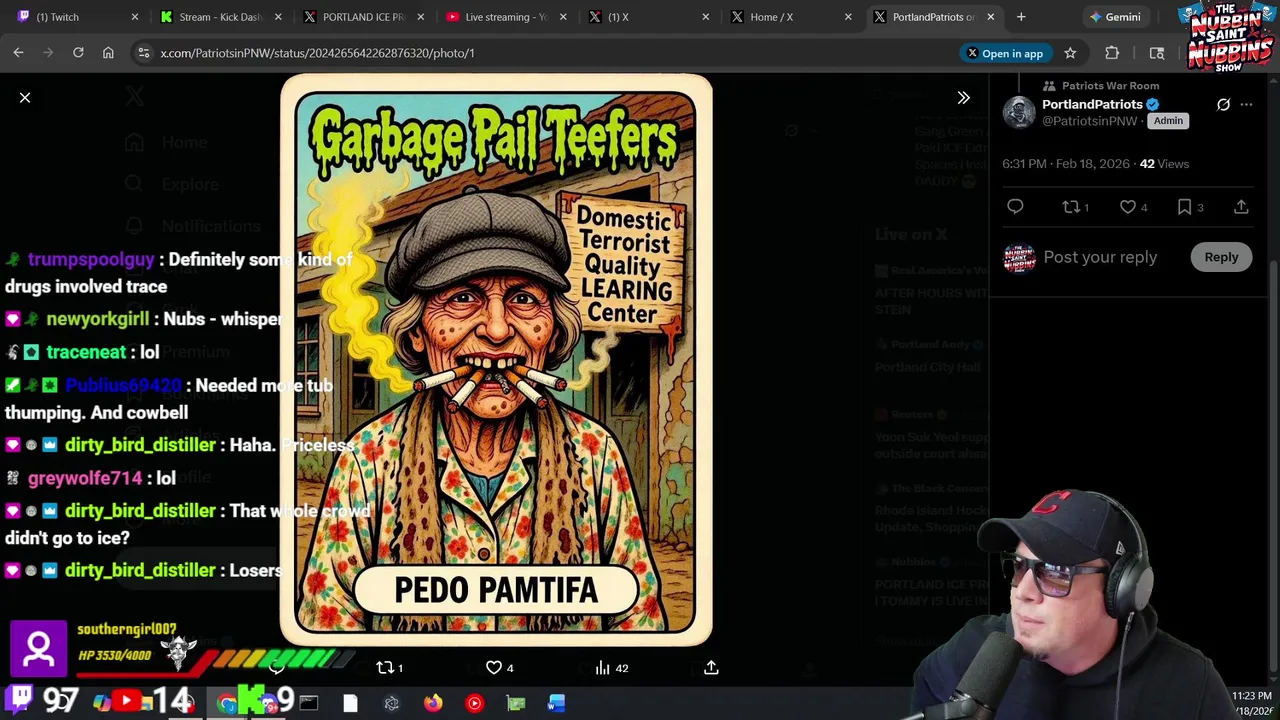Open Chrome from the taskbar
Image resolution: width=1280 pixels, height=720 pixels.
coord(227,704)
